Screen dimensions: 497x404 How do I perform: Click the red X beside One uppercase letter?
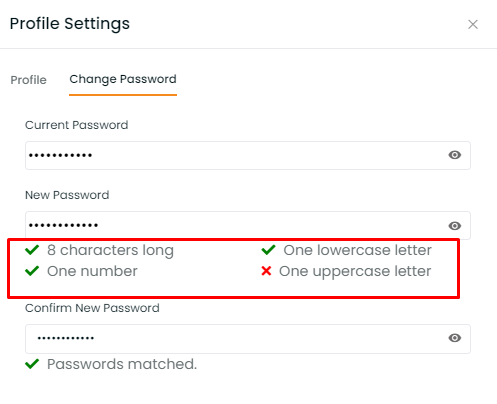pyautogui.click(x=266, y=271)
